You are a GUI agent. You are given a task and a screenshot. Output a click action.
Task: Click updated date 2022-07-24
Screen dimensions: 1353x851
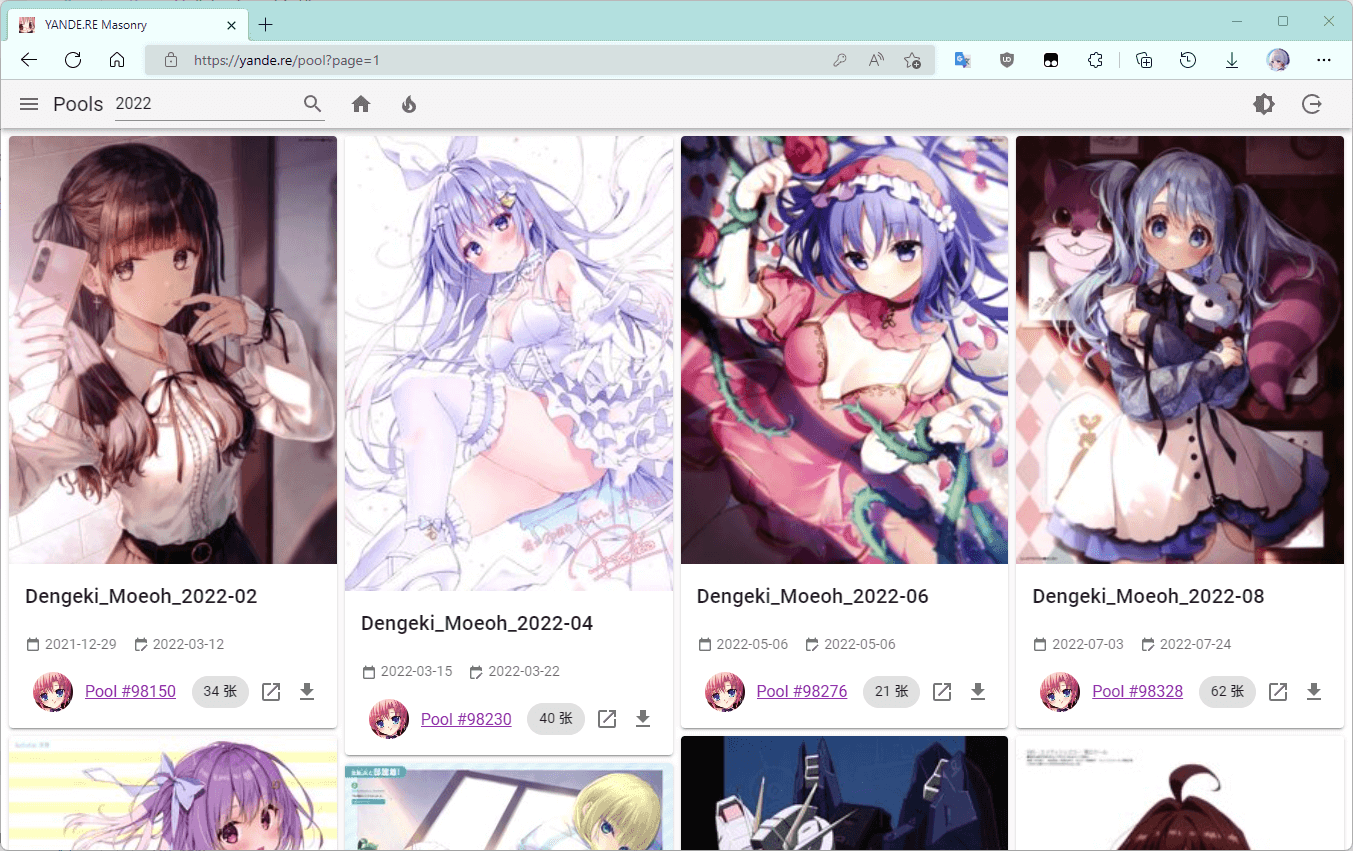tap(1195, 644)
